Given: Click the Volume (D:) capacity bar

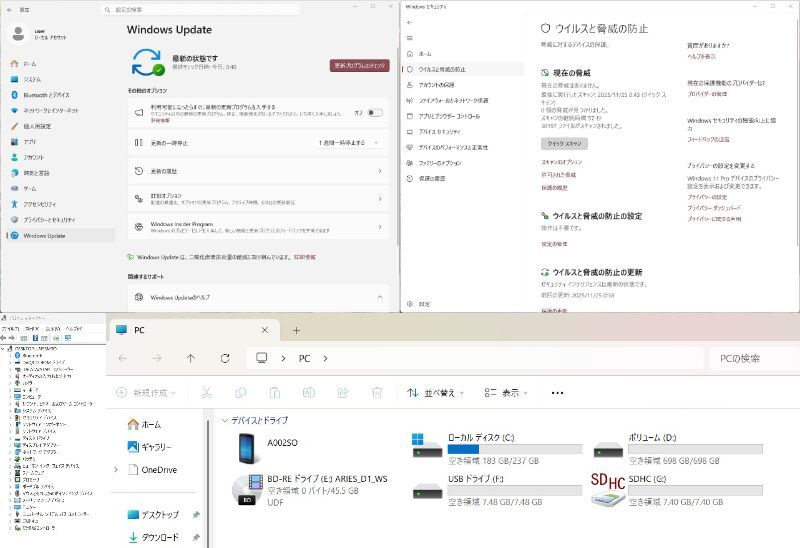Looking at the screenshot, I should (x=695, y=449).
